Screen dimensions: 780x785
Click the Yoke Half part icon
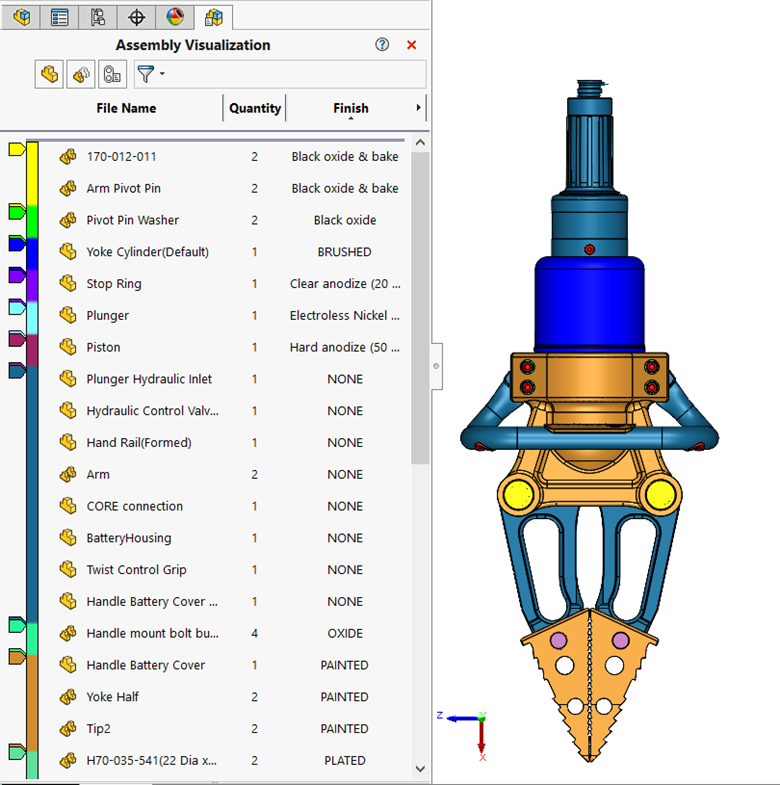pos(68,697)
